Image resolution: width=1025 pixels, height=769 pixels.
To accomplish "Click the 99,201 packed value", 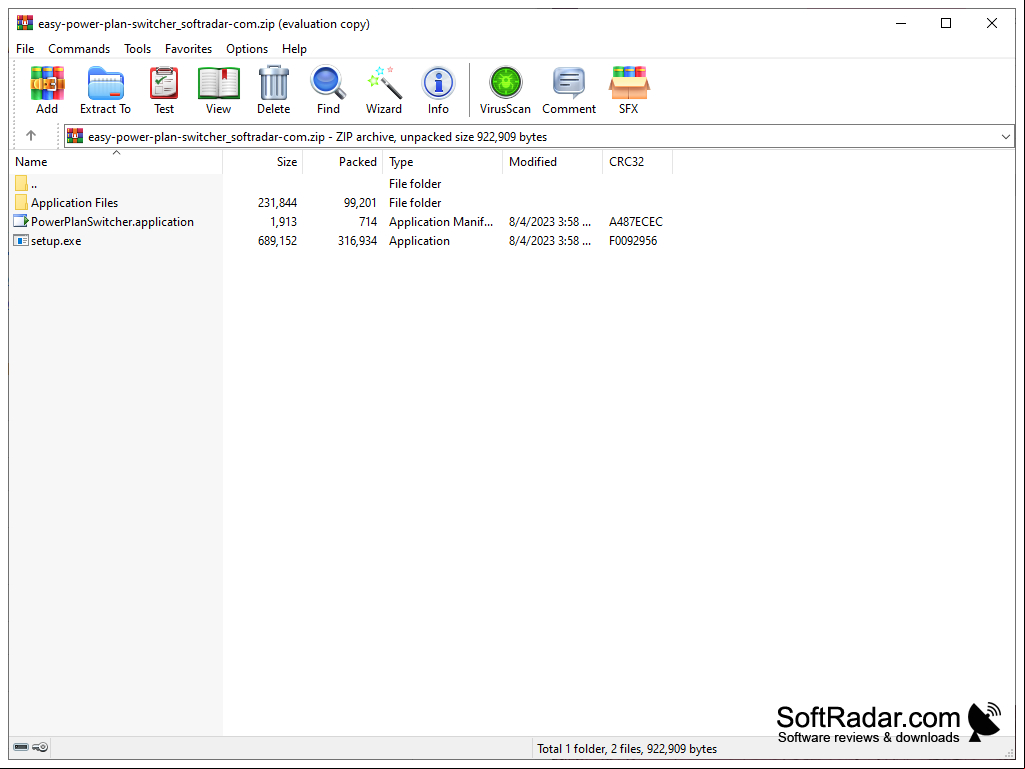I will pos(360,203).
